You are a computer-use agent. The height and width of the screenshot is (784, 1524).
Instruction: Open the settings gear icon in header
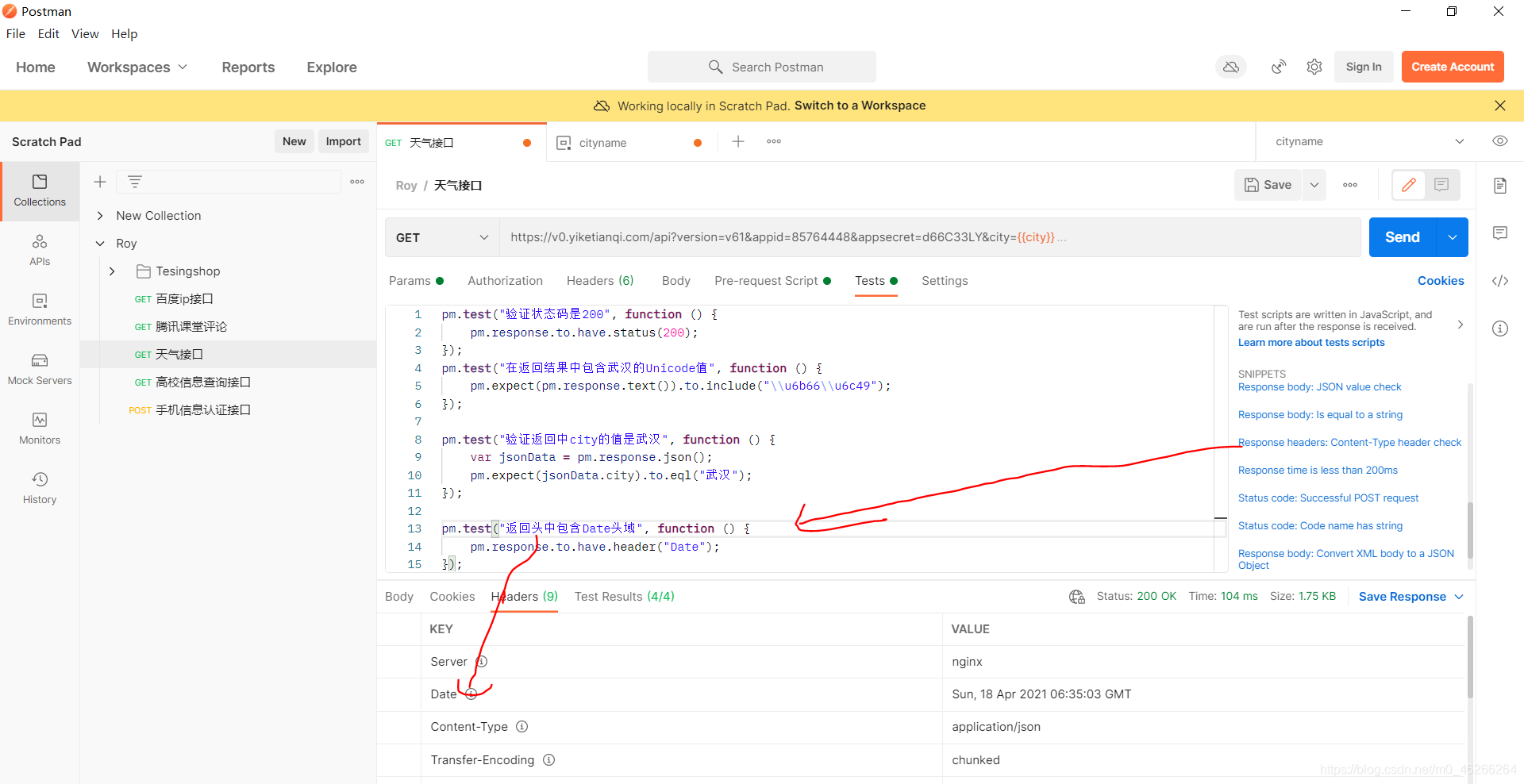click(1314, 67)
